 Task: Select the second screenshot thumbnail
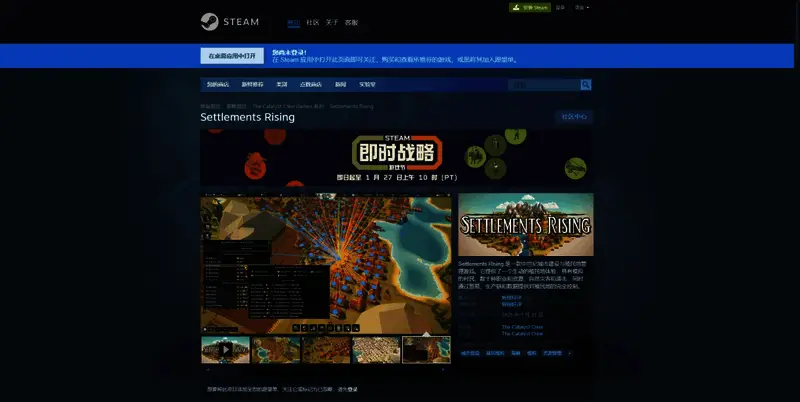coord(276,350)
